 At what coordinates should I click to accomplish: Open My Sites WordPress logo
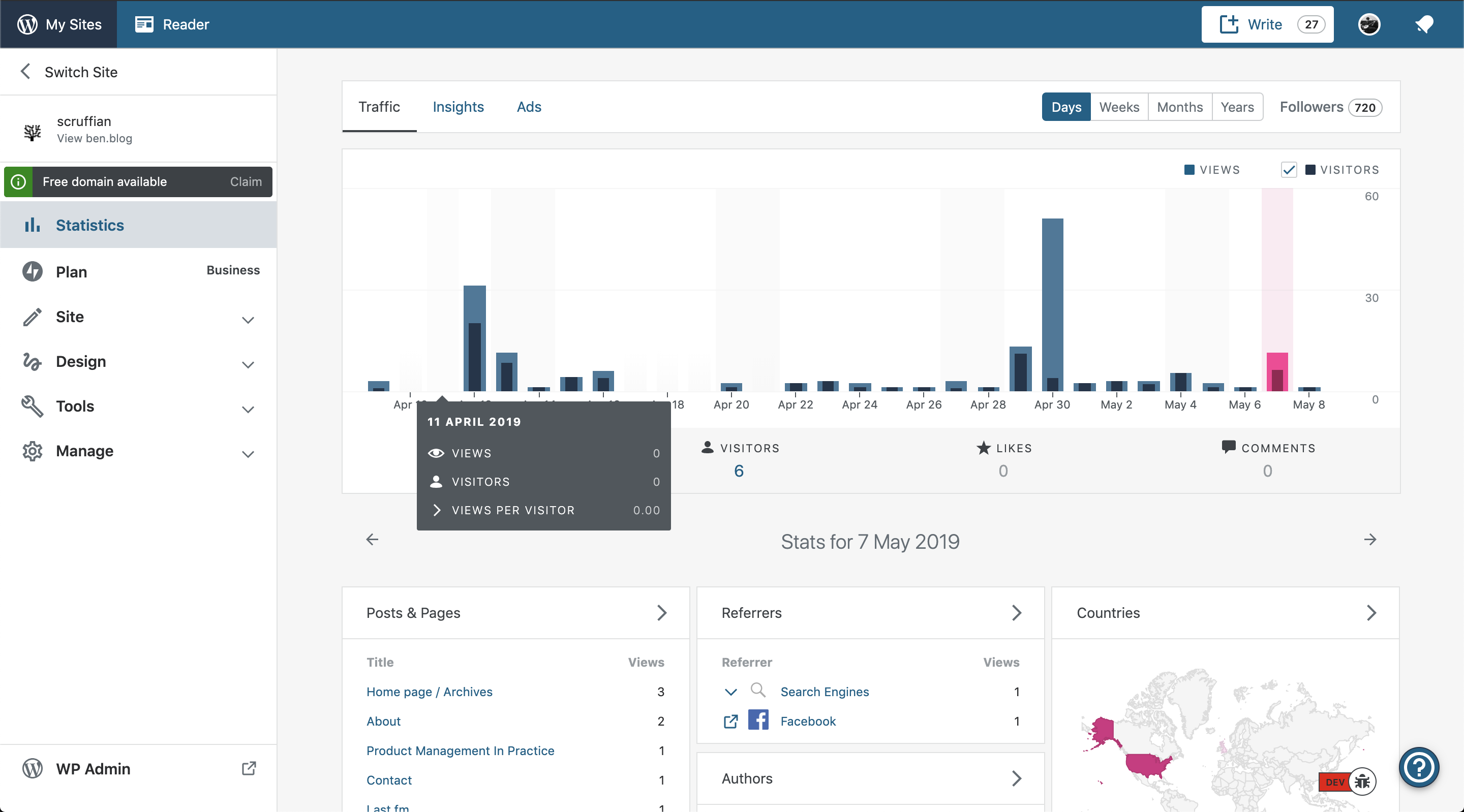click(27, 24)
